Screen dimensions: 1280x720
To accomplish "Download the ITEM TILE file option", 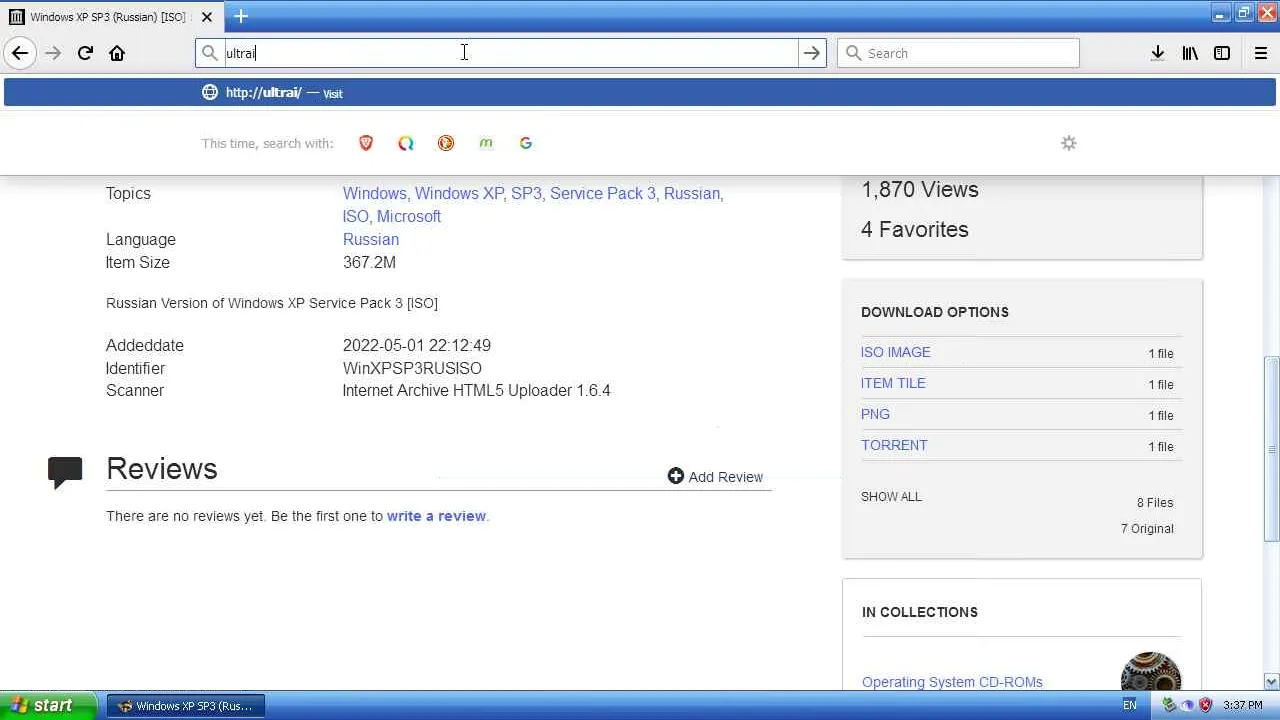I will (893, 383).
